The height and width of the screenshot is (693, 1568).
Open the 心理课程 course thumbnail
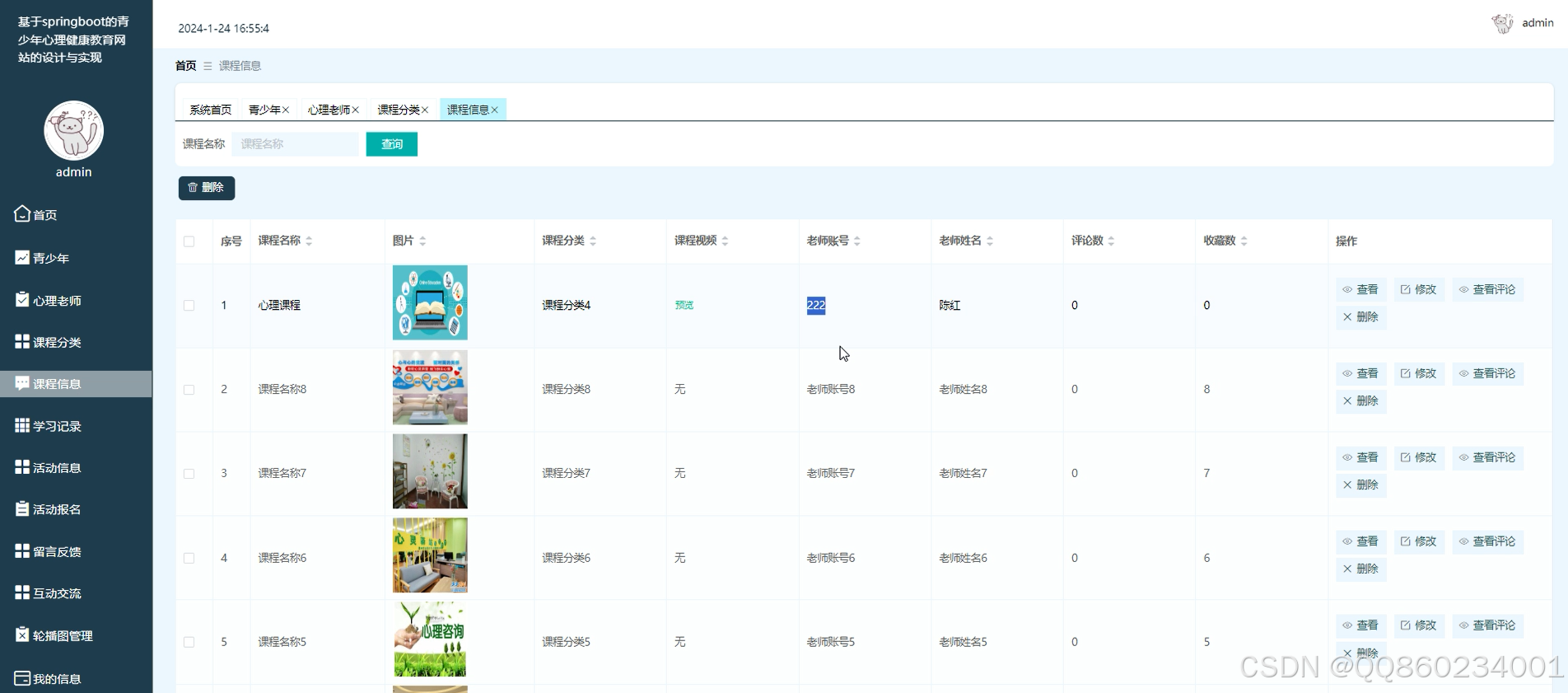pos(430,302)
